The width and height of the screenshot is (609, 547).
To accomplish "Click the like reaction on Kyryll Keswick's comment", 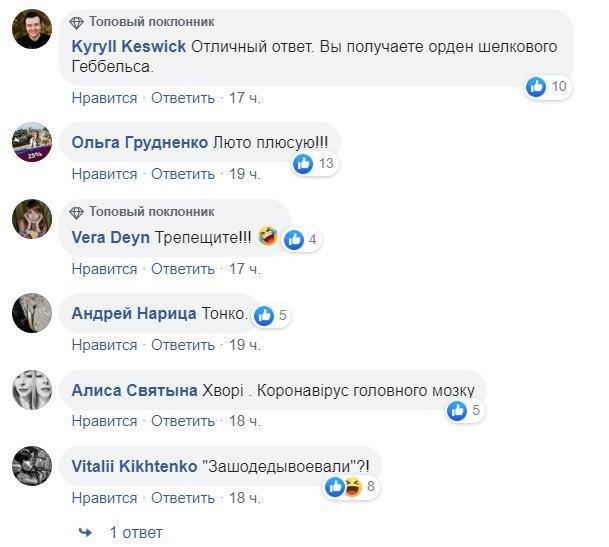I will [x=537, y=87].
